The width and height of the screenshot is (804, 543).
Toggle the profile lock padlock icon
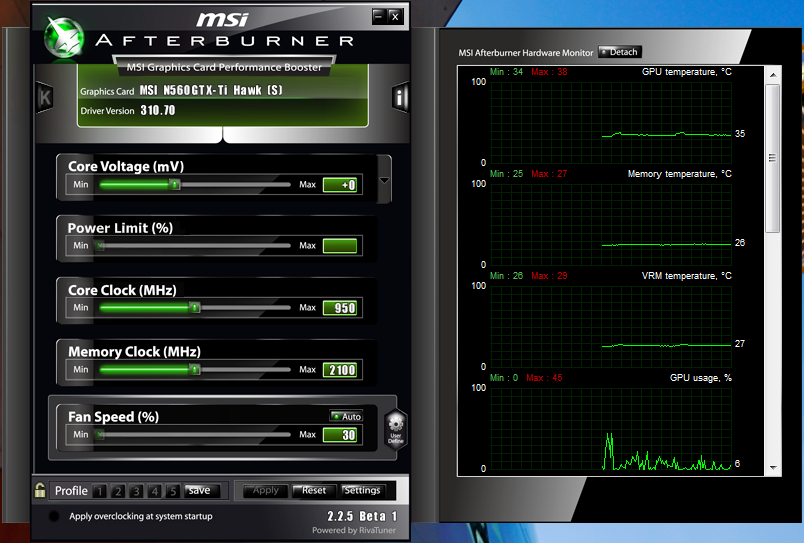click(40, 490)
